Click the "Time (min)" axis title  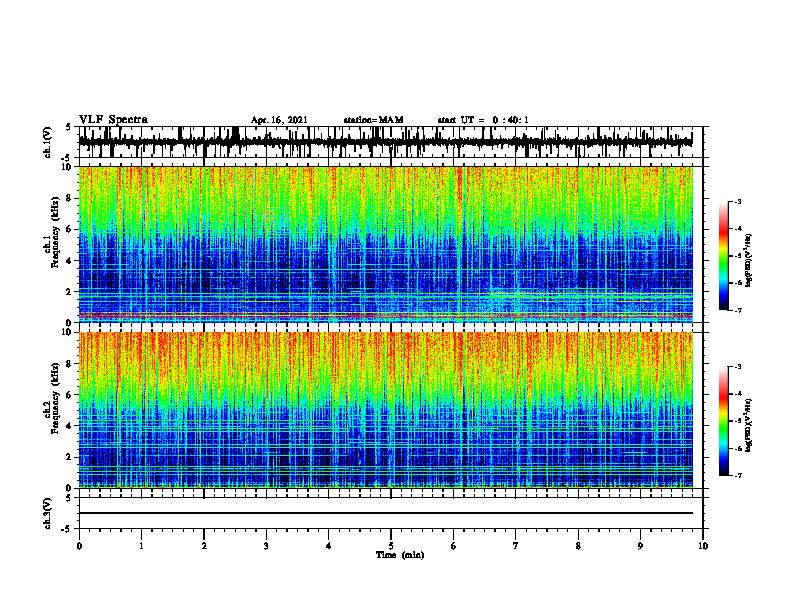pyautogui.click(x=400, y=555)
